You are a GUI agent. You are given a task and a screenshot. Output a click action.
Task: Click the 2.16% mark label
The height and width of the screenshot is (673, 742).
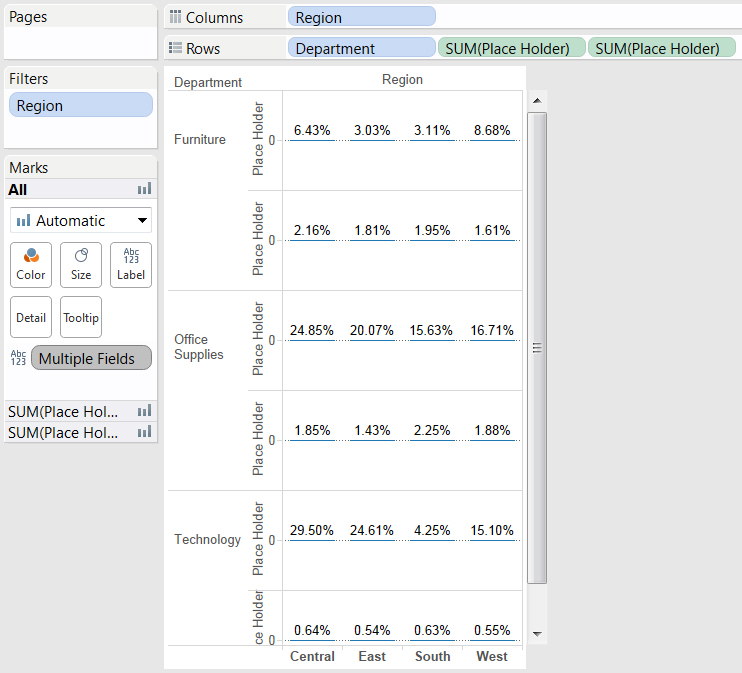click(x=312, y=230)
